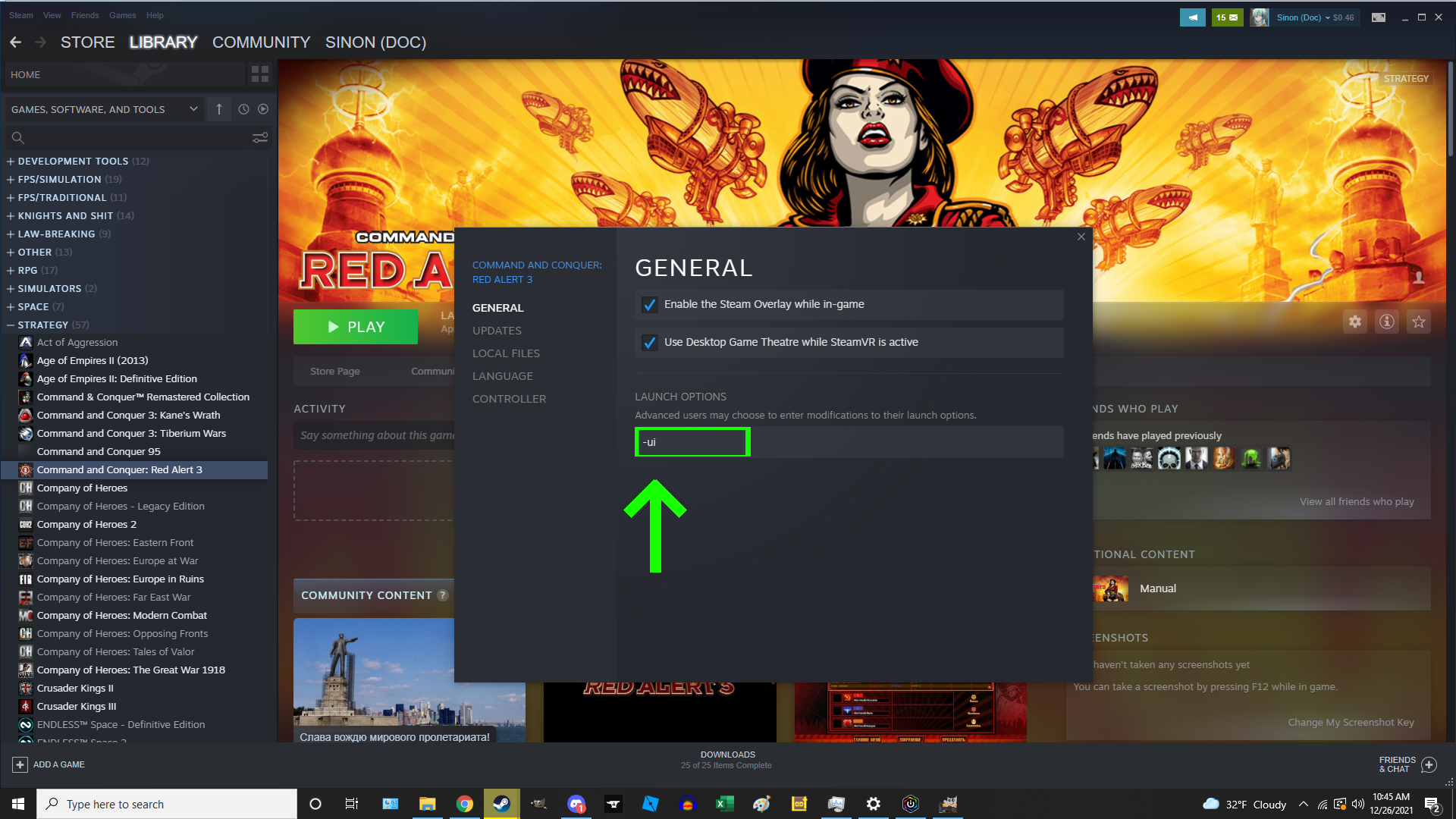Open Windows Task View
This screenshot has height=819, width=1456.
click(352, 804)
